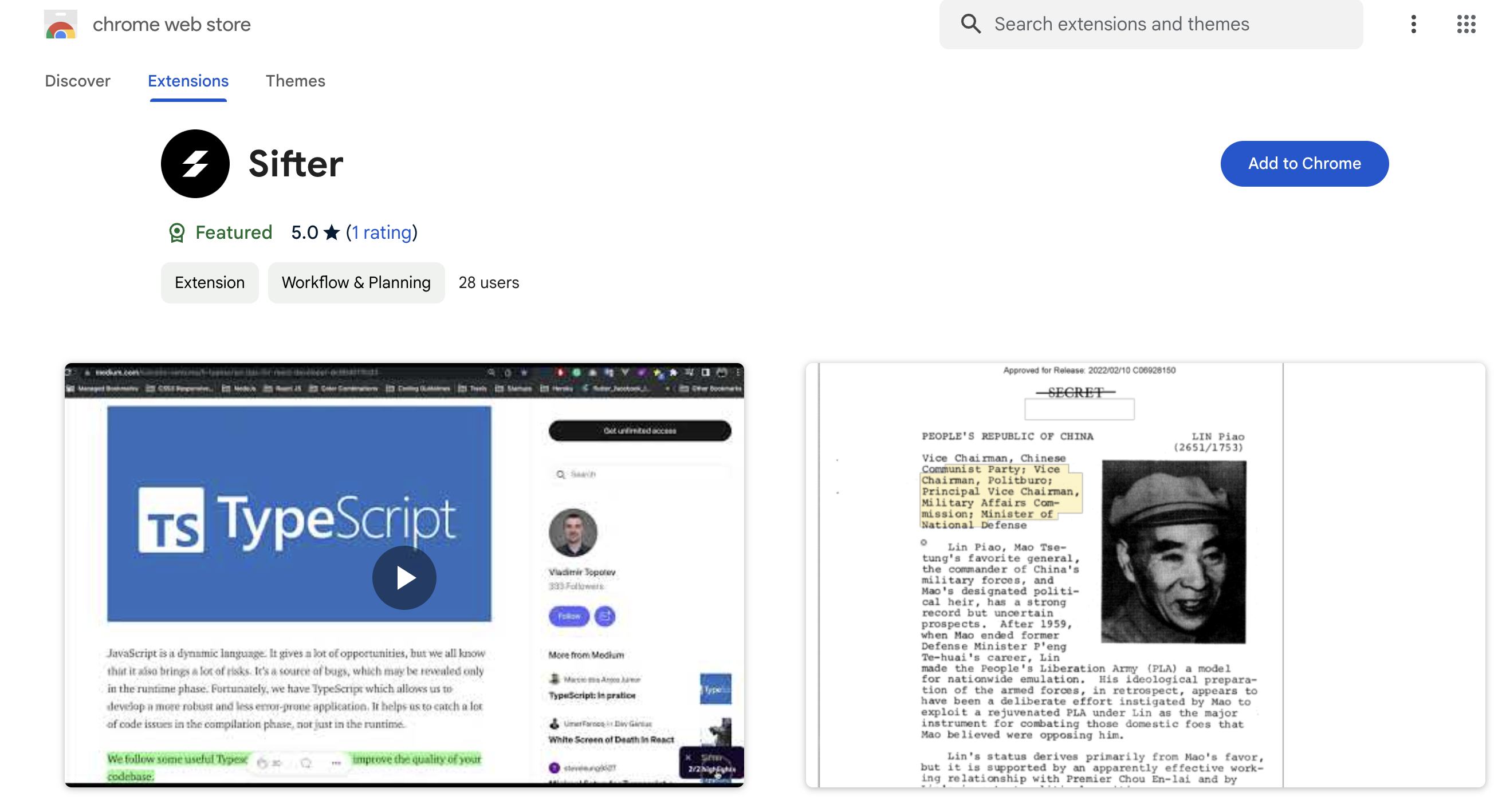Open Workflow & Planning category
1502x812 pixels.
pos(356,283)
